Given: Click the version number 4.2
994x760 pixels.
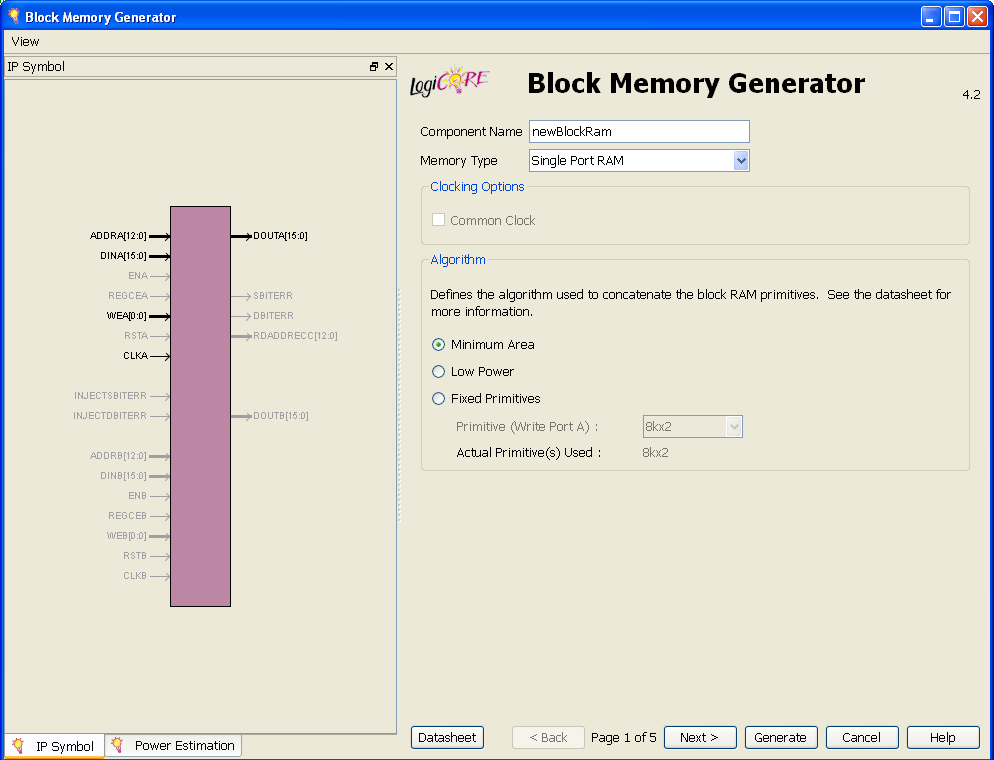Looking at the screenshot, I should click(x=971, y=95).
